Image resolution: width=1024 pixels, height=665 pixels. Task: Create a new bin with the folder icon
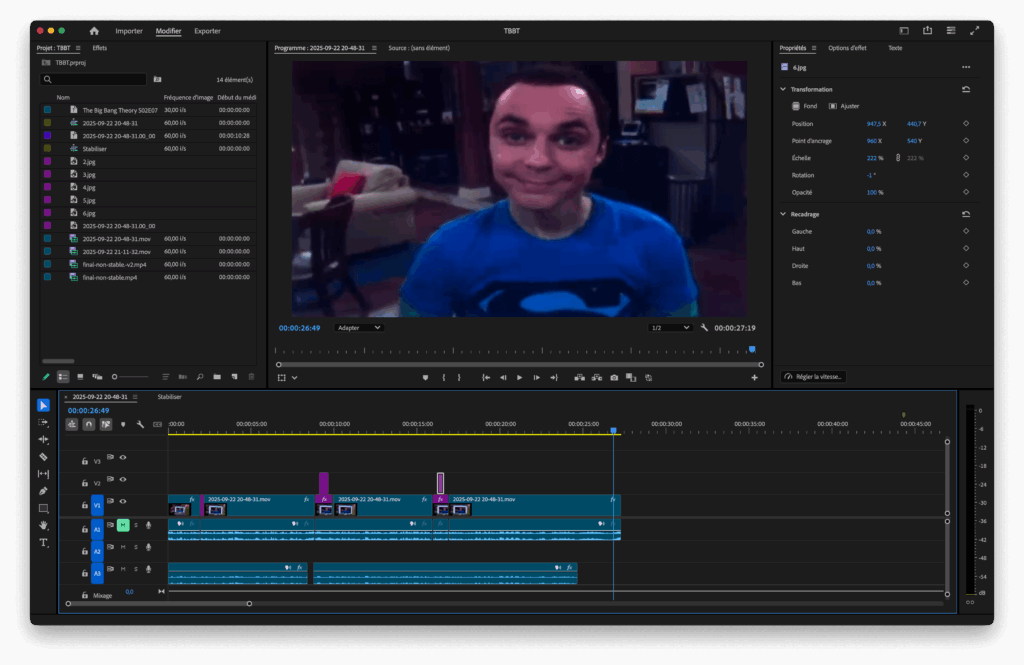[x=216, y=376]
